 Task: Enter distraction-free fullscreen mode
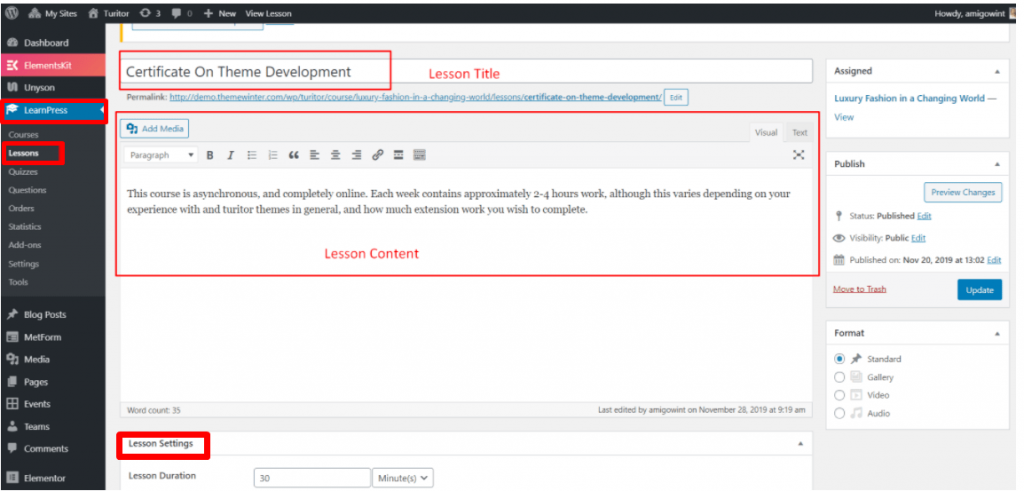(799, 155)
